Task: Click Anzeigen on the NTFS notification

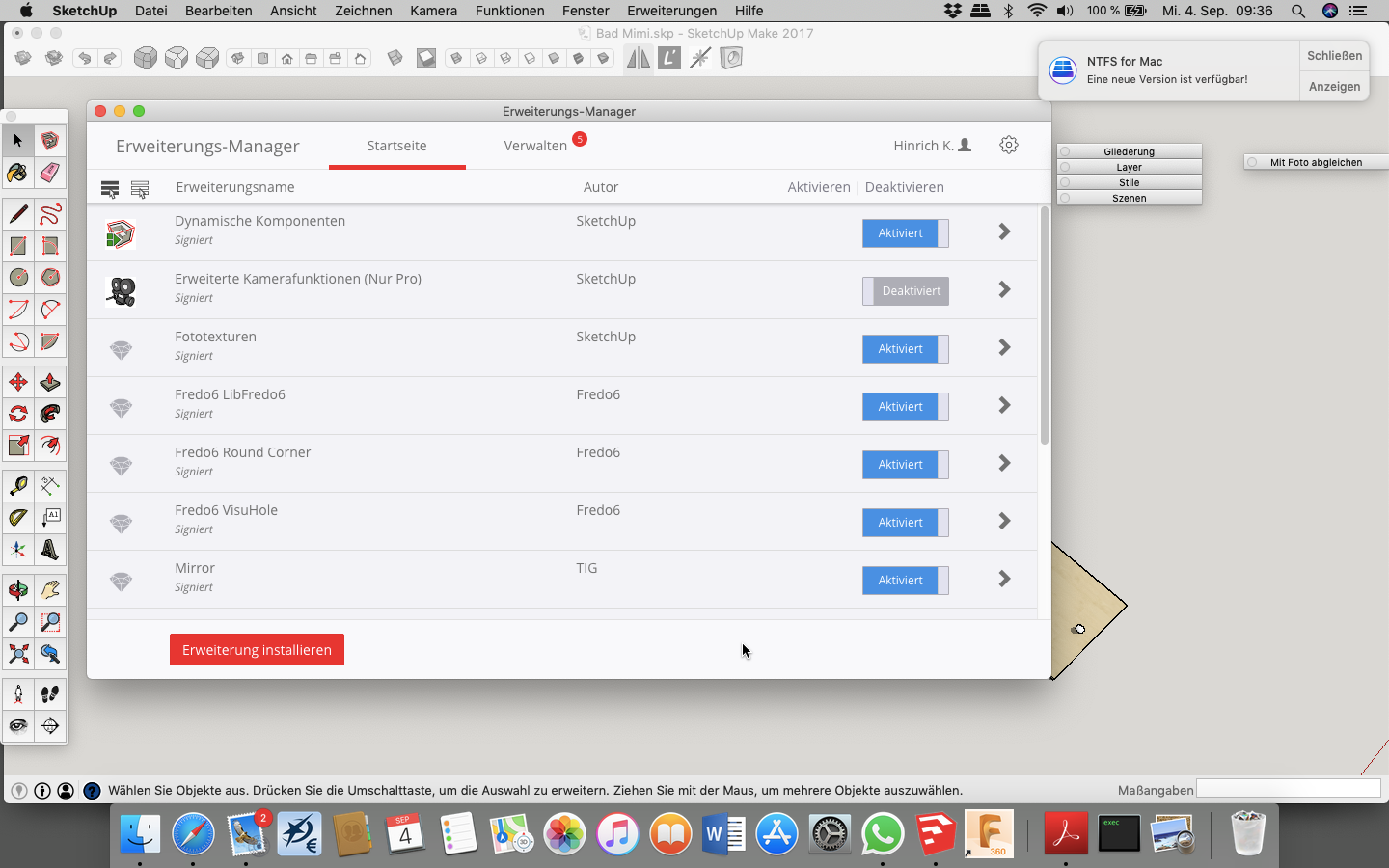Action: click(x=1334, y=87)
